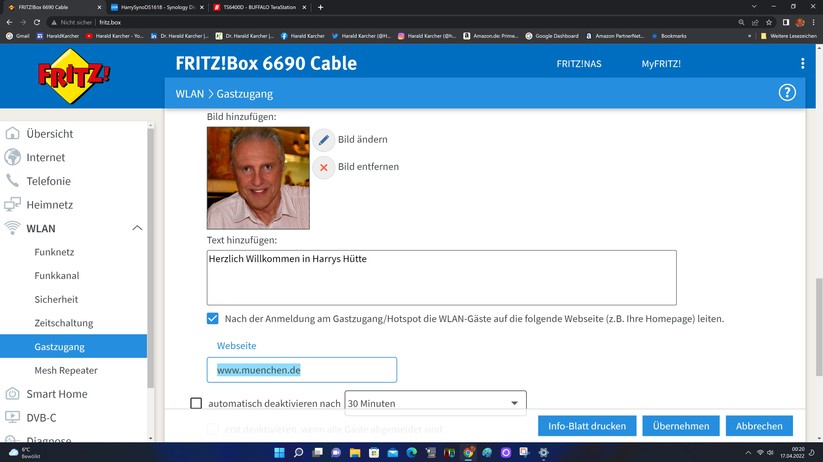Click the sidebar scrollbar
This screenshot has height=462, width=823.
[x=151, y=257]
